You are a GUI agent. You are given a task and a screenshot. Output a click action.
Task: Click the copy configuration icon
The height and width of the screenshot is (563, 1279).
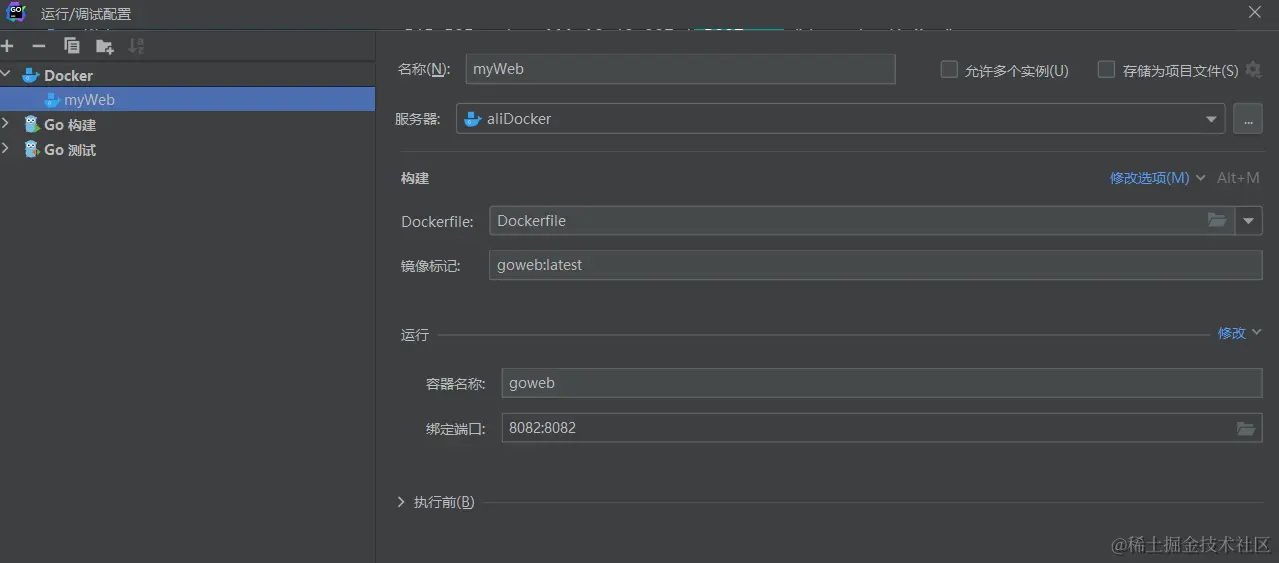pos(72,46)
